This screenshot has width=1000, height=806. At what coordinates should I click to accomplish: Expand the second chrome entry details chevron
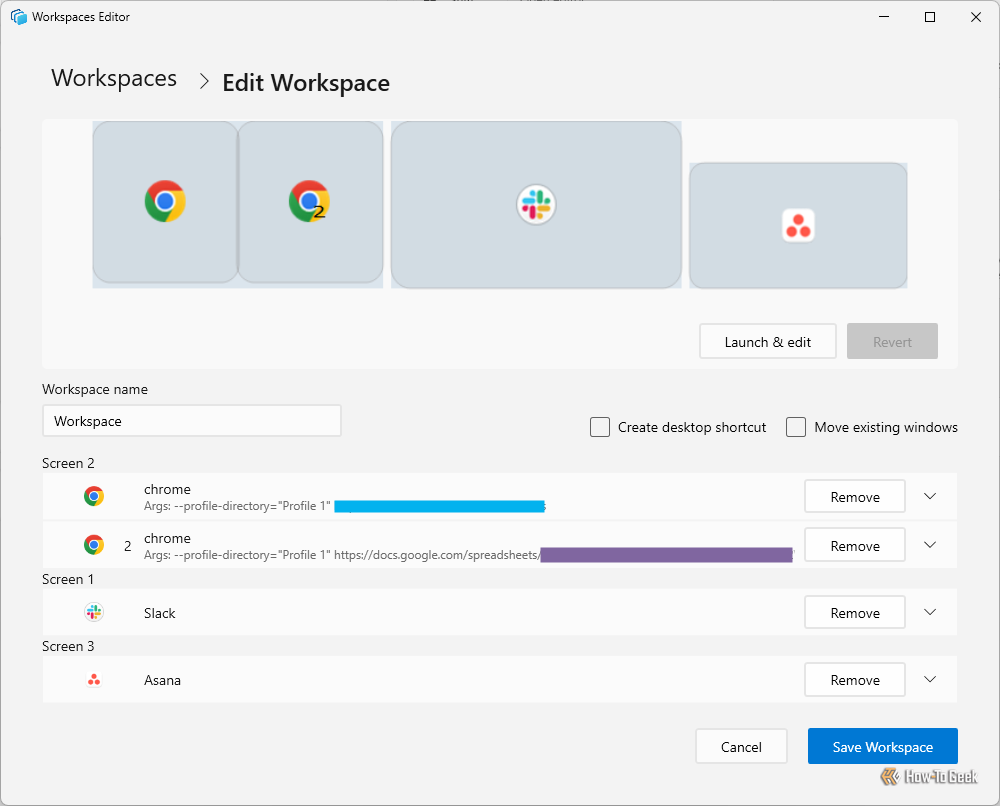pos(930,545)
